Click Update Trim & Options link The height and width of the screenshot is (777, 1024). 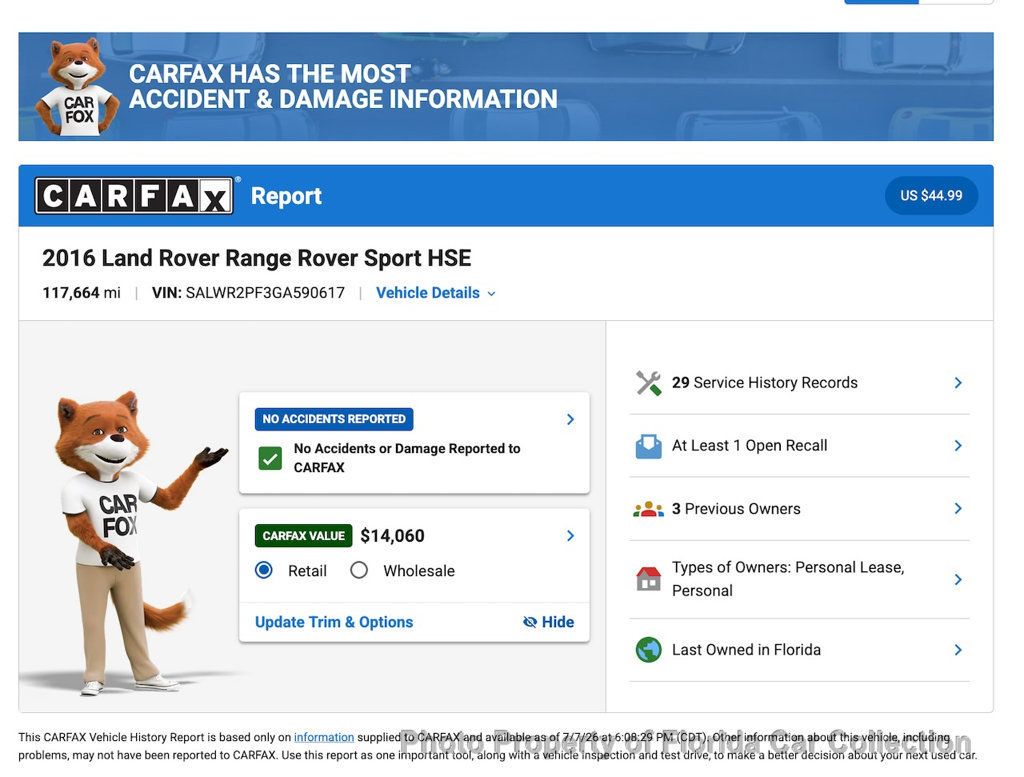coord(334,622)
